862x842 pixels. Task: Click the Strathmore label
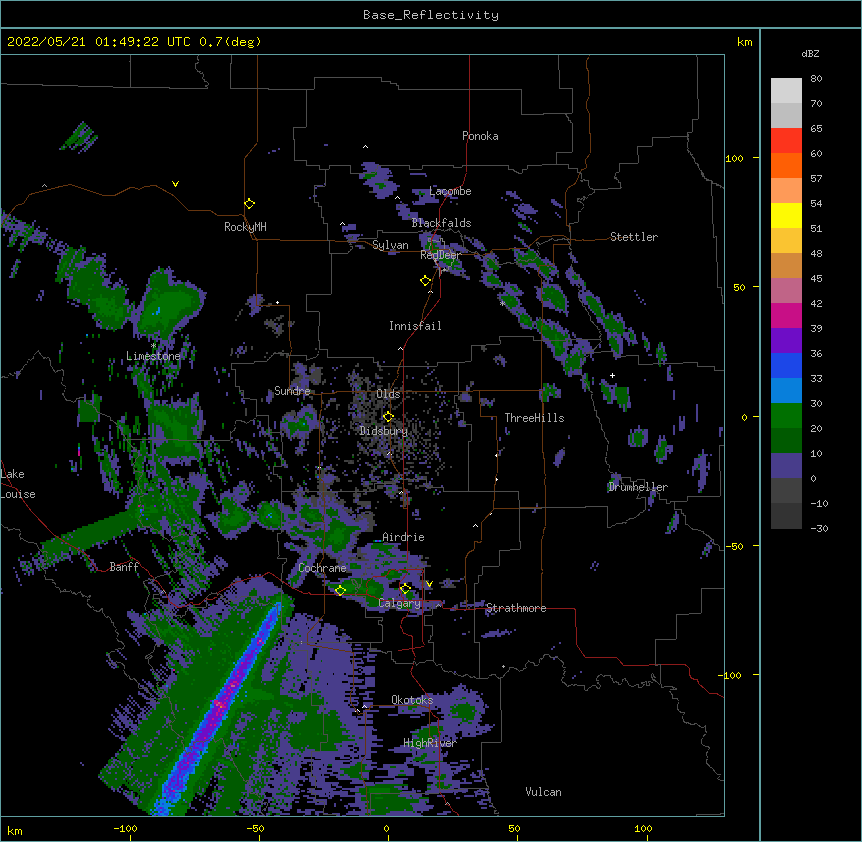(x=516, y=608)
